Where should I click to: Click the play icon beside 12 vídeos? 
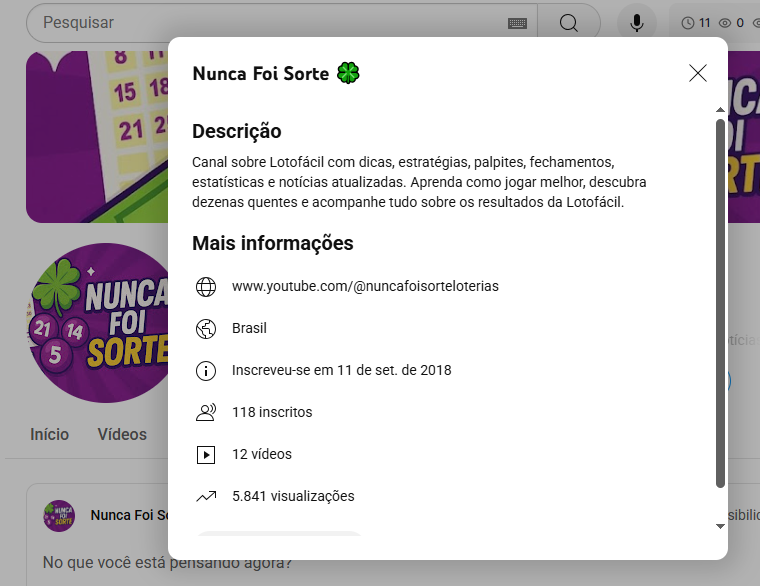[x=206, y=455]
